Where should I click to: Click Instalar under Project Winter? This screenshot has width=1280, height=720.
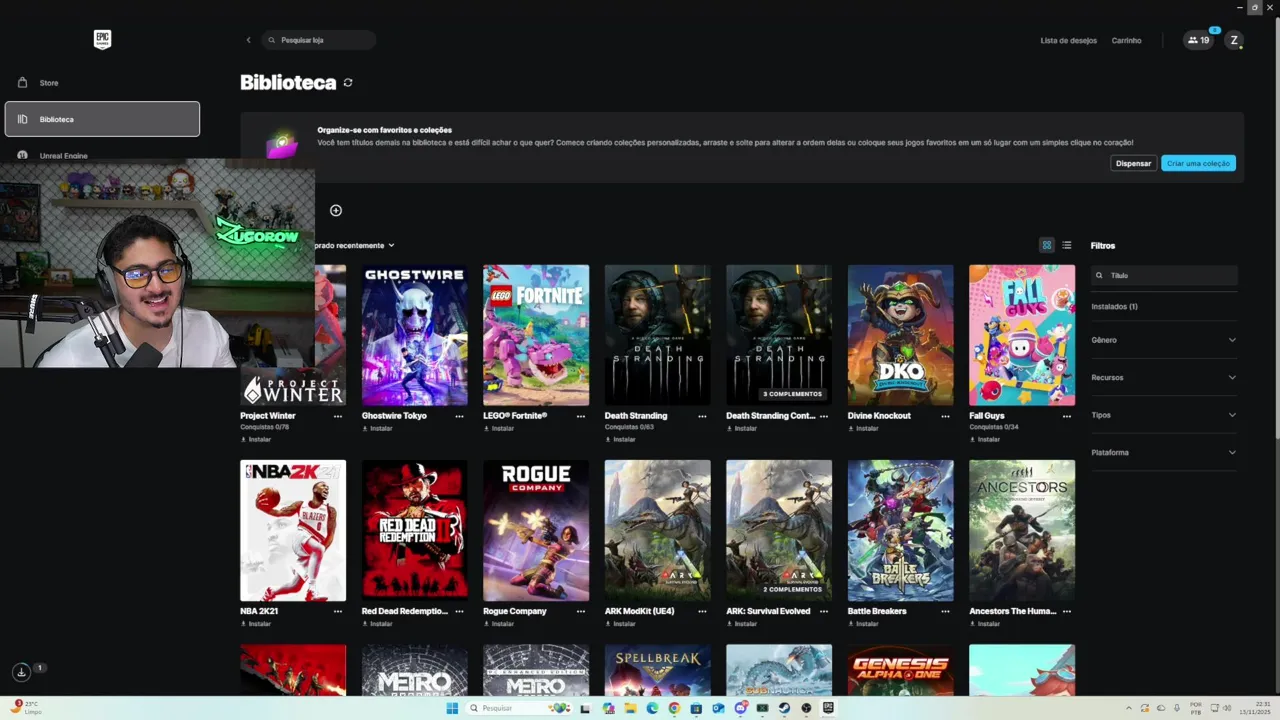pyautogui.click(x=256, y=439)
